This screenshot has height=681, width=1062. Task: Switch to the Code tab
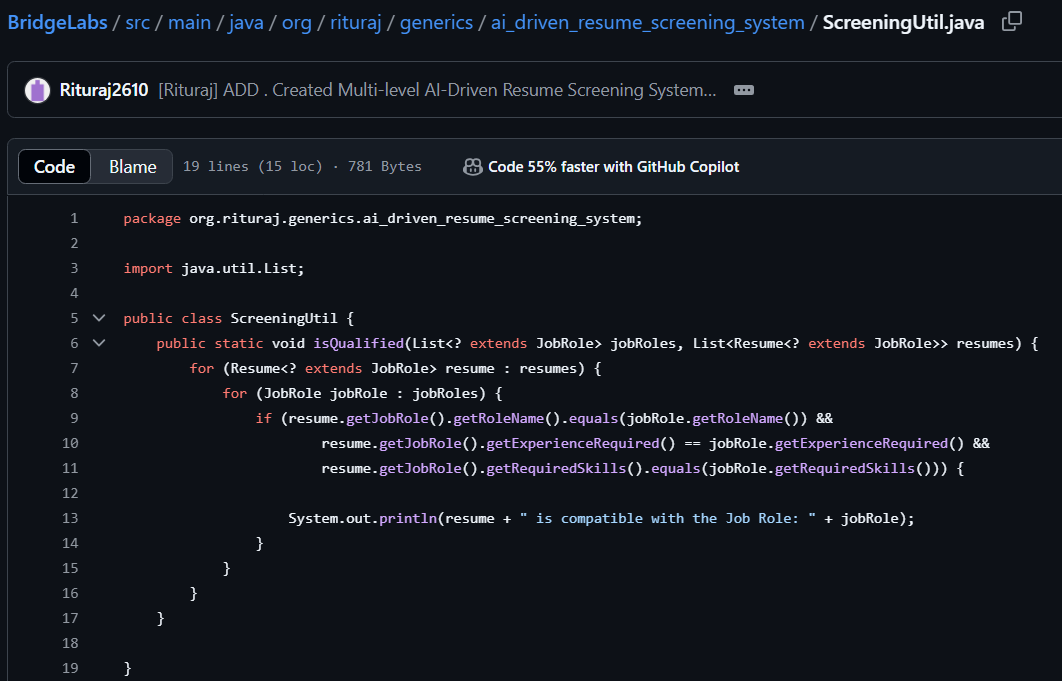coord(54,167)
